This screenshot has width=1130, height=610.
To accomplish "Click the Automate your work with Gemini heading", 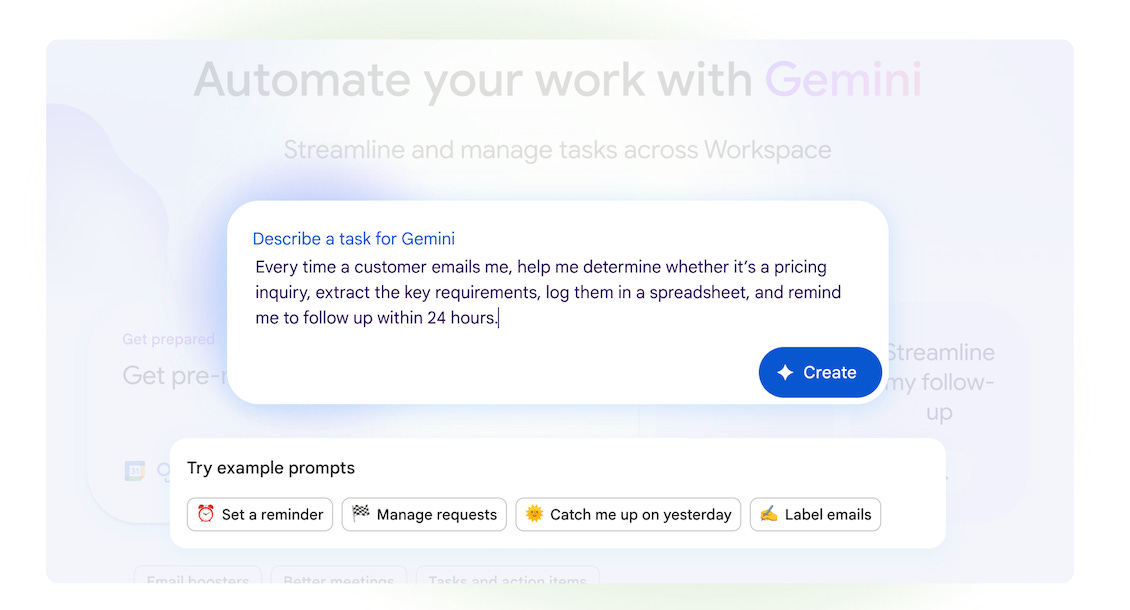I will tap(557, 79).
